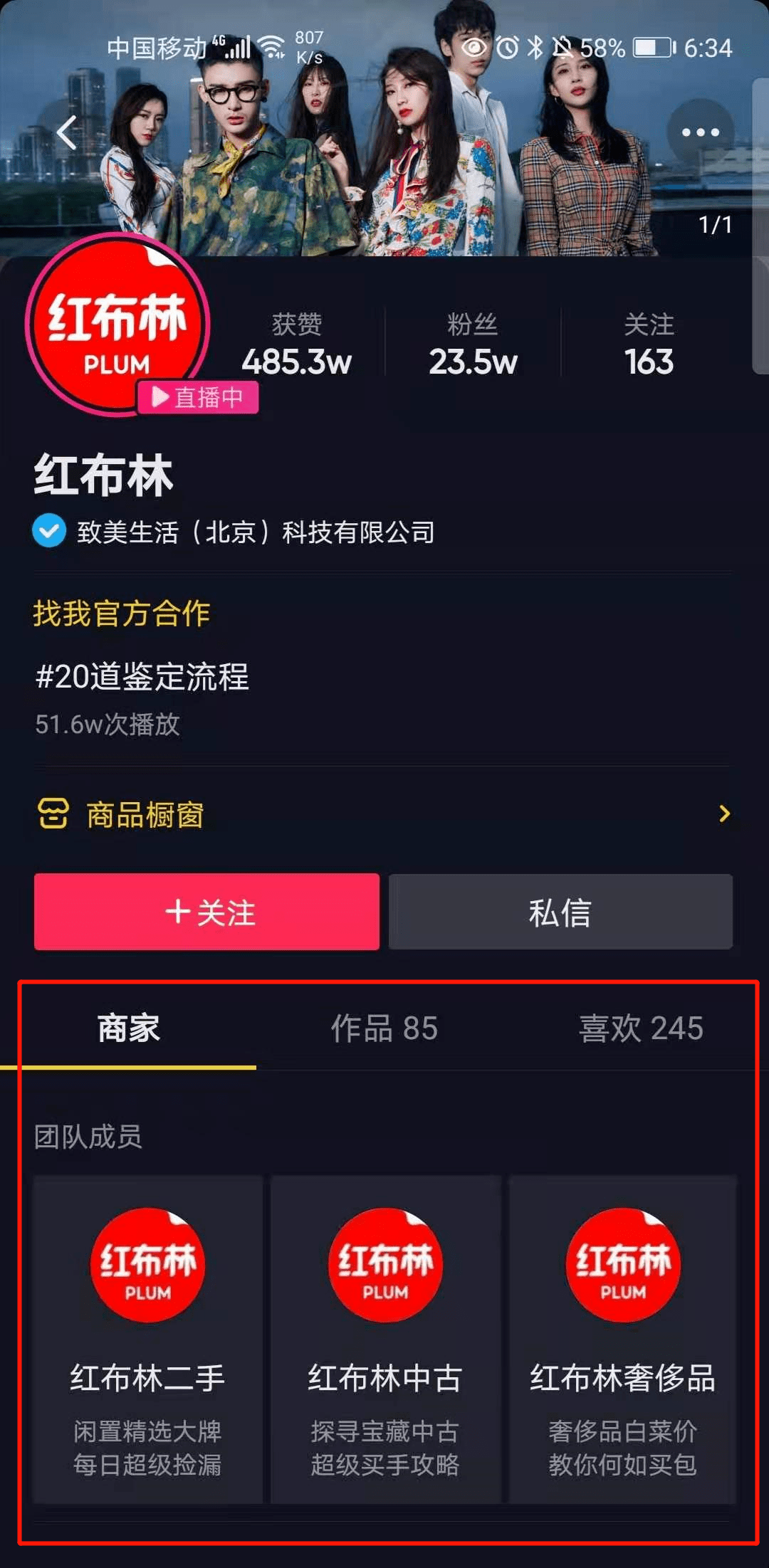The image size is (769, 1568).
Task: Tap the back arrow icon
Action: 67,132
